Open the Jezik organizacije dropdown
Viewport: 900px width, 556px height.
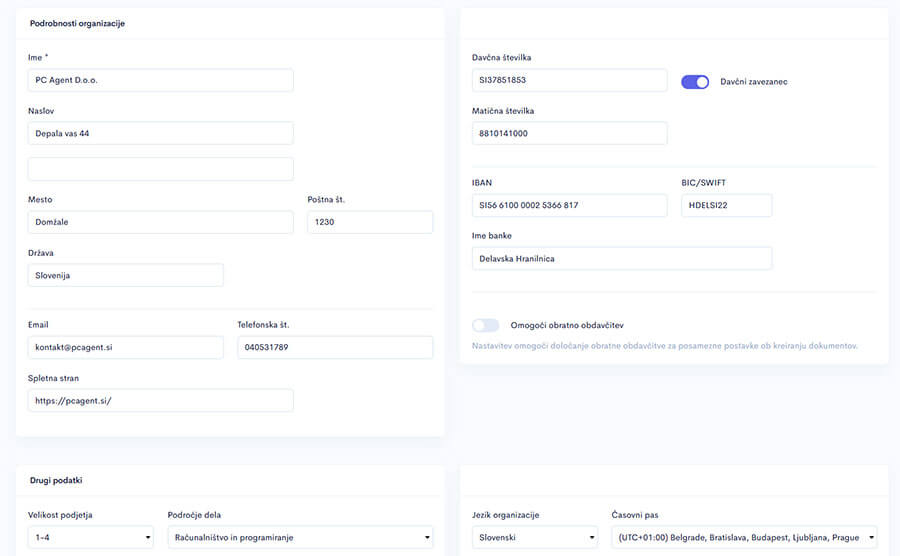coord(534,537)
